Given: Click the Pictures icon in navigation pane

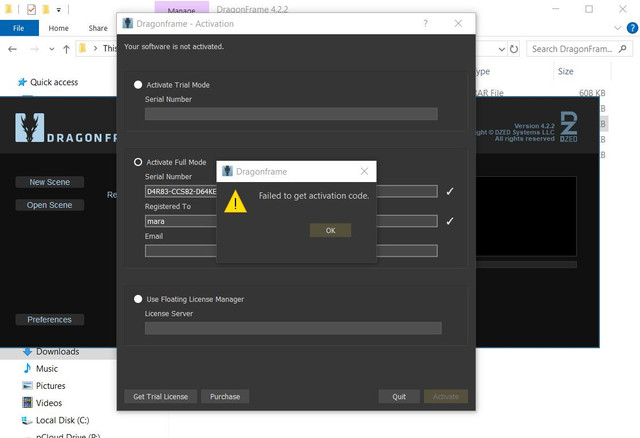Looking at the screenshot, I should (x=27, y=385).
